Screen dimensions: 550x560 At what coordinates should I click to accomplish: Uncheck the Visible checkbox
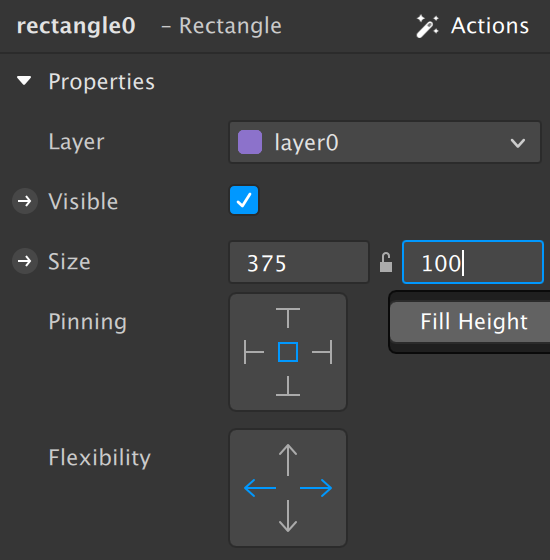click(244, 200)
